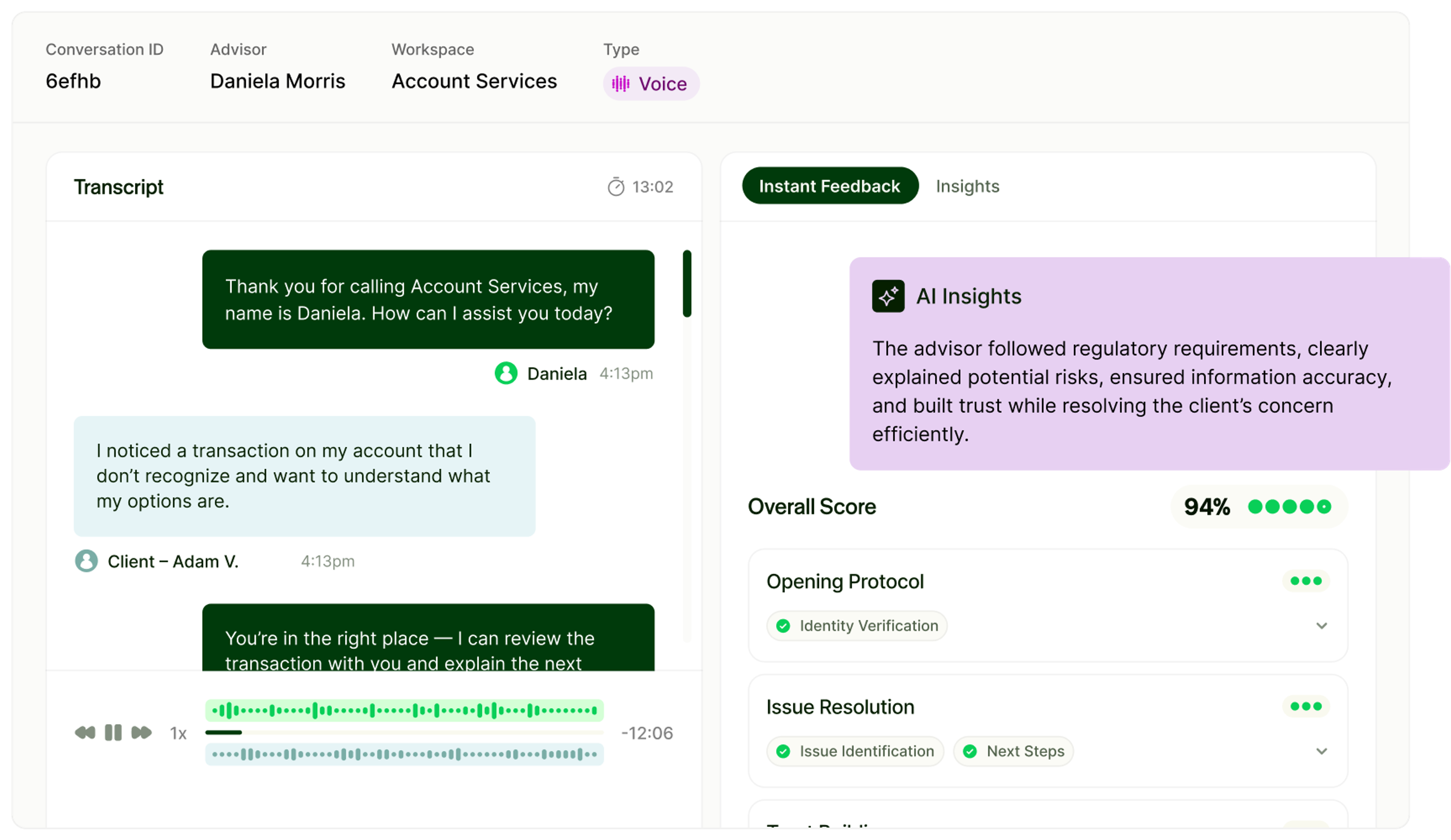
Task: Click the stopwatch duration icon
Action: pos(616,187)
